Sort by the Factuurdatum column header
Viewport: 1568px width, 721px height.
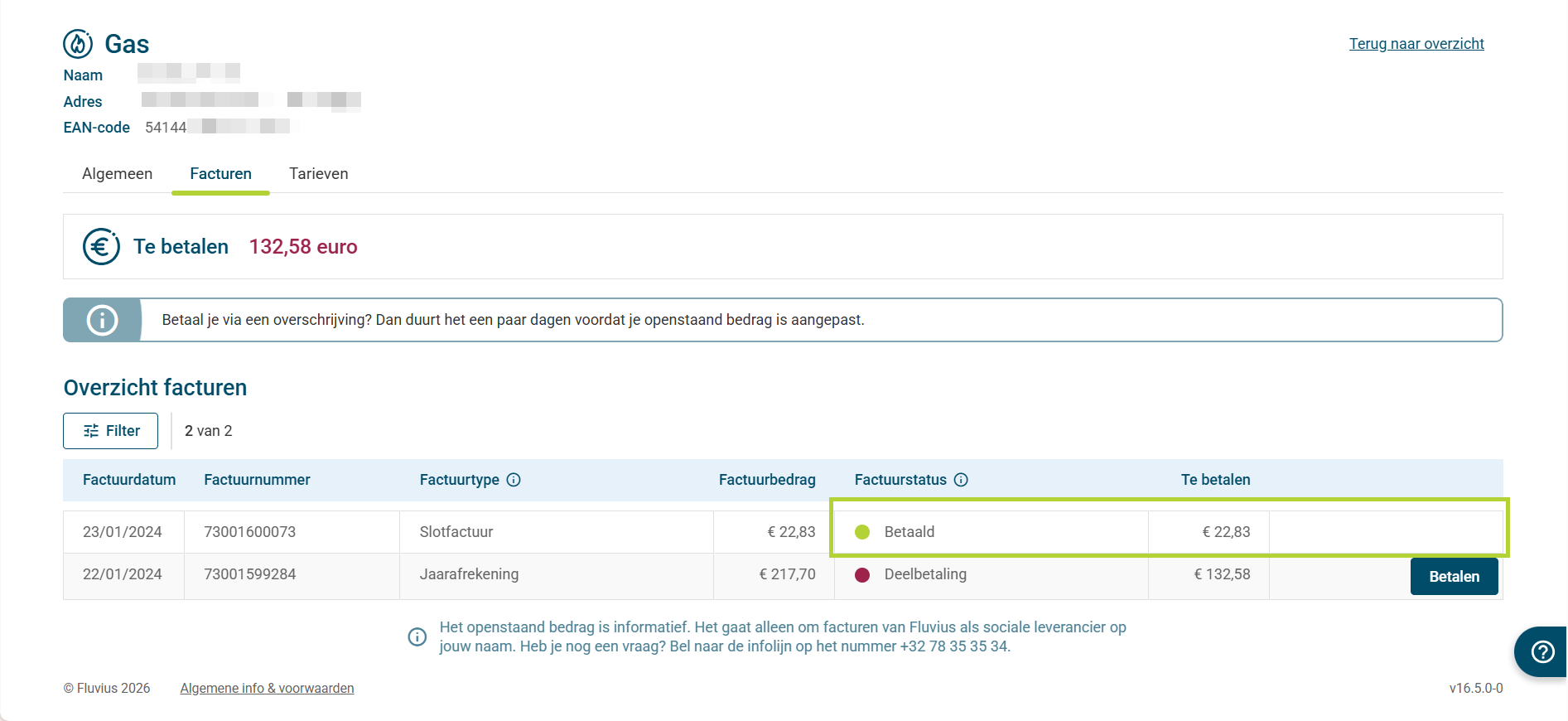[x=129, y=480]
